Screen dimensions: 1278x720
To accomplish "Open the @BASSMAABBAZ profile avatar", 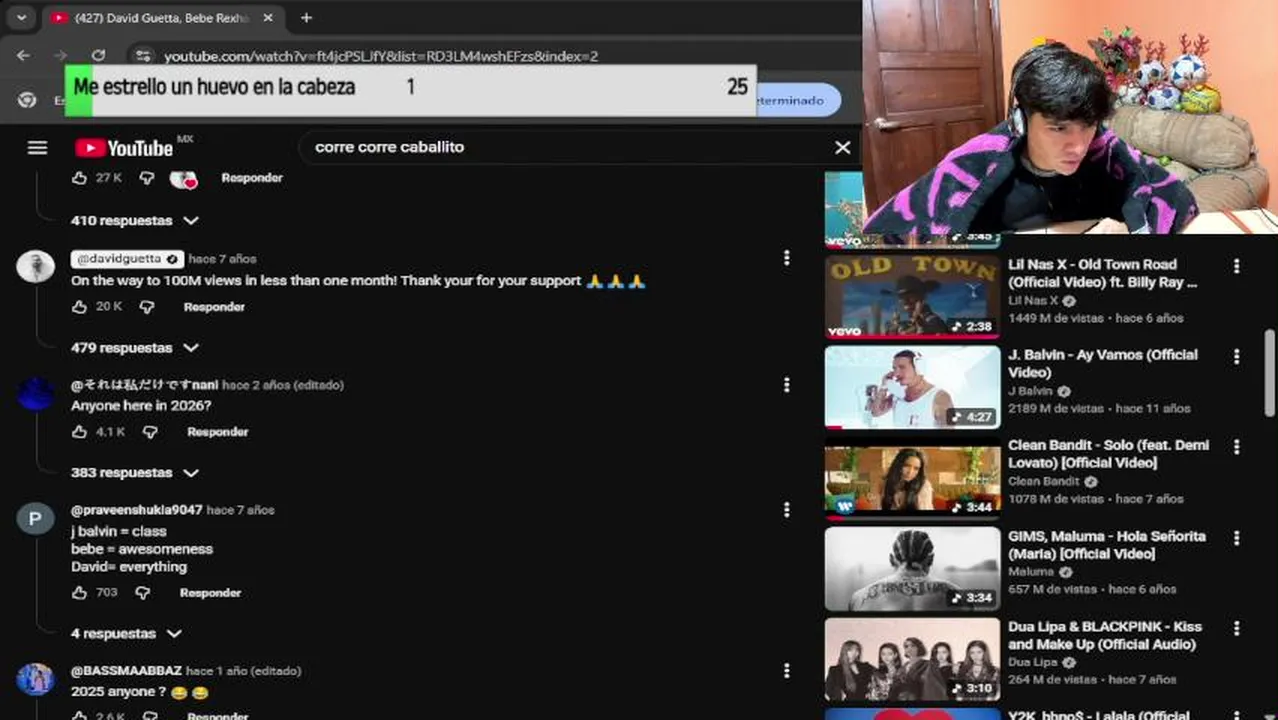I will (x=36, y=679).
